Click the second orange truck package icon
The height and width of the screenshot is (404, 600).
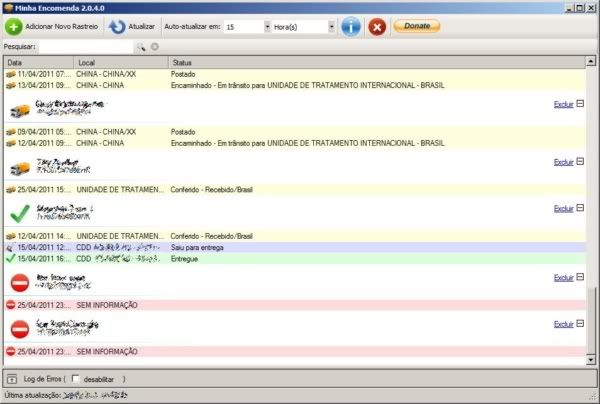pos(20,168)
